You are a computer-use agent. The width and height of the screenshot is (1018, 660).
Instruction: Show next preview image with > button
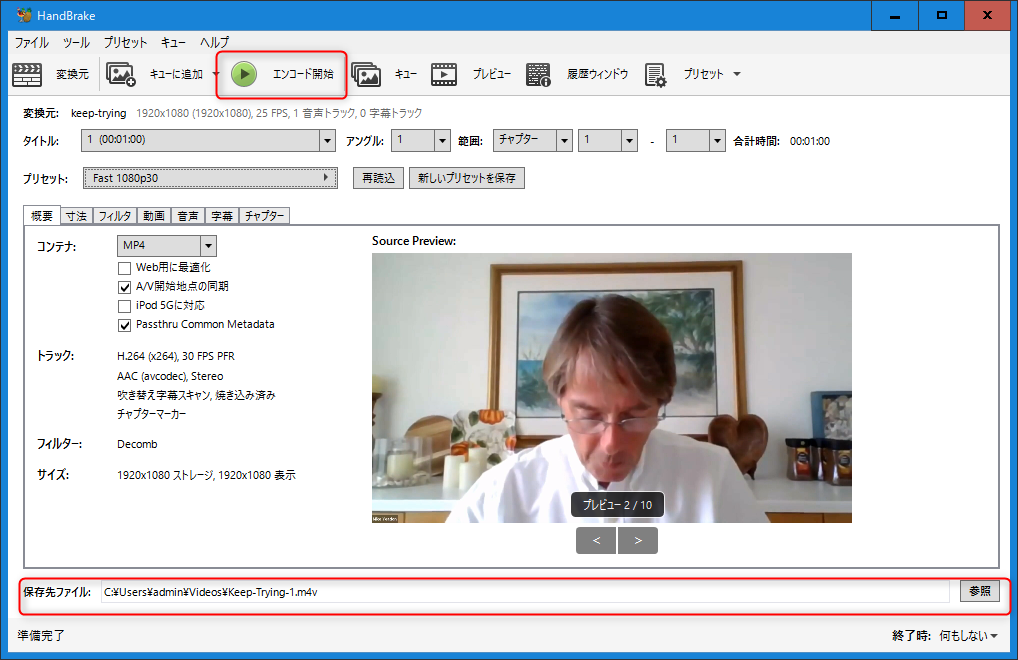coord(638,541)
